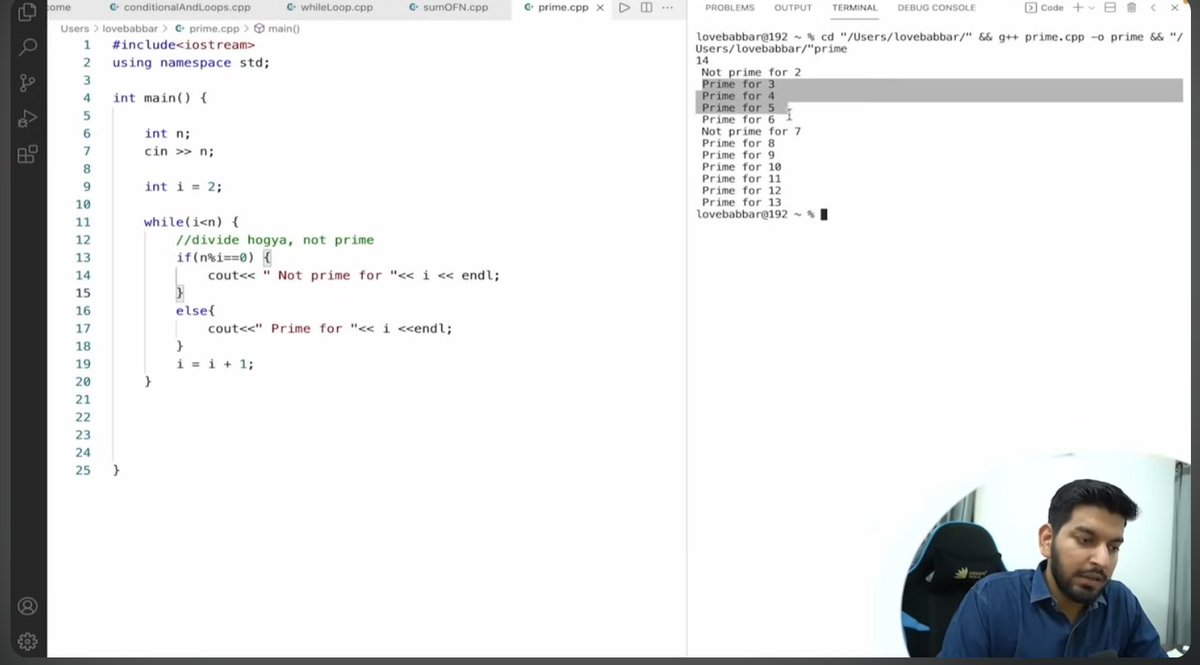Screen dimensions: 1200x665
Task: Click the 'while(i<n) {' line
Action: (x=192, y=222)
